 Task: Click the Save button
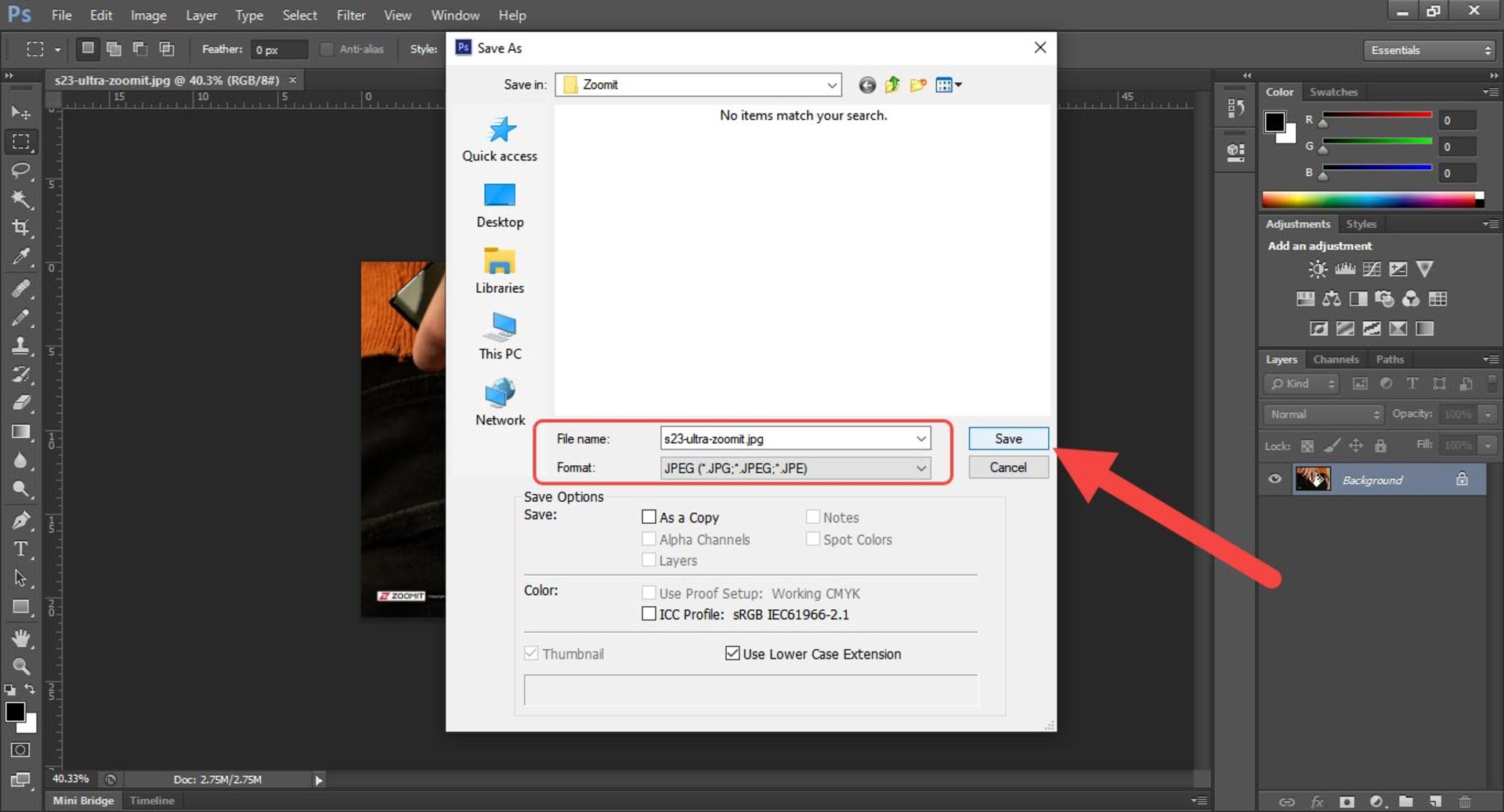coord(1008,438)
